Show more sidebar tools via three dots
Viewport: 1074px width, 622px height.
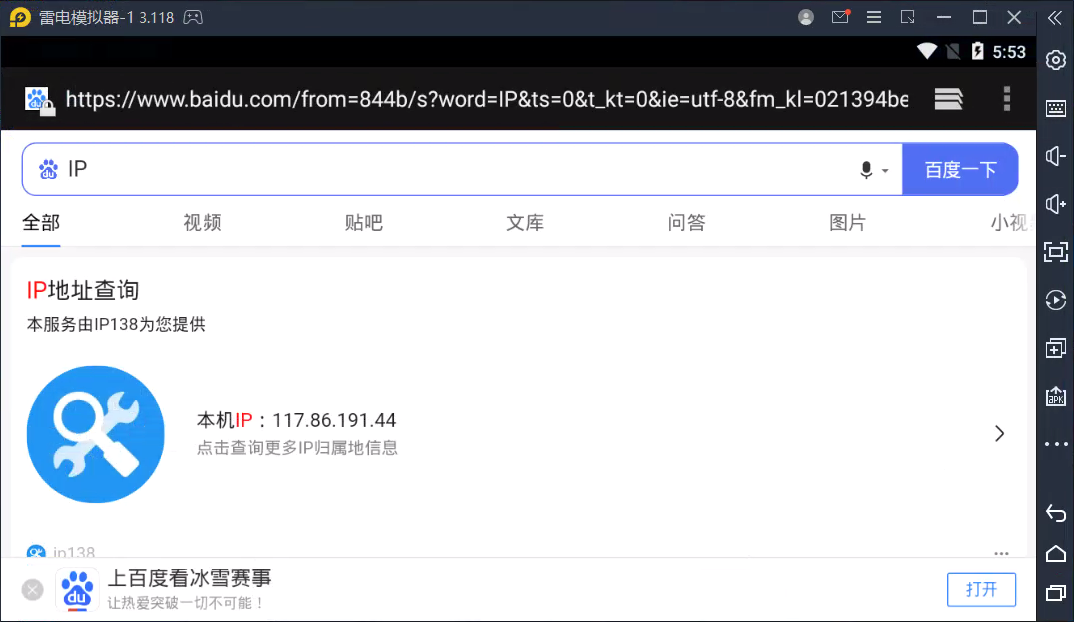click(x=1056, y=444)
